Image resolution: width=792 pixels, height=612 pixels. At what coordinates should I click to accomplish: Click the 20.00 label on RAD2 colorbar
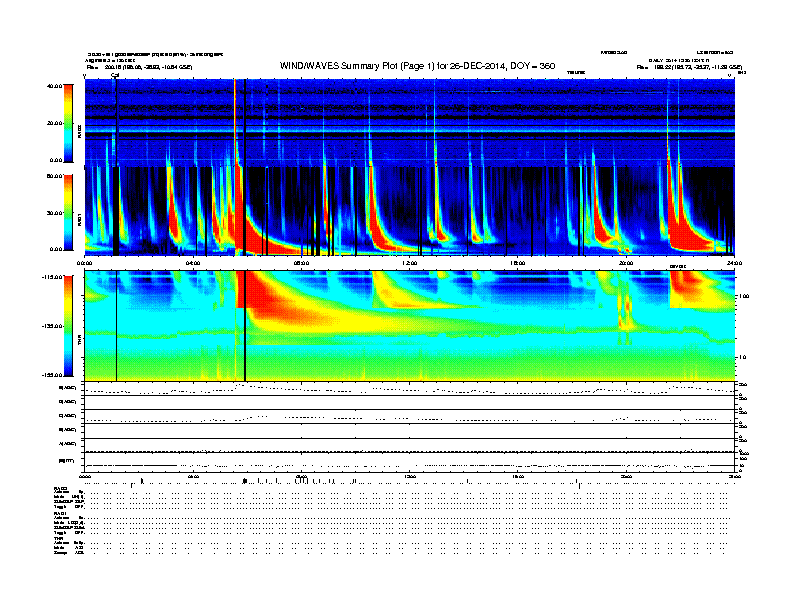pyautogui.click(x=55, y=123)
